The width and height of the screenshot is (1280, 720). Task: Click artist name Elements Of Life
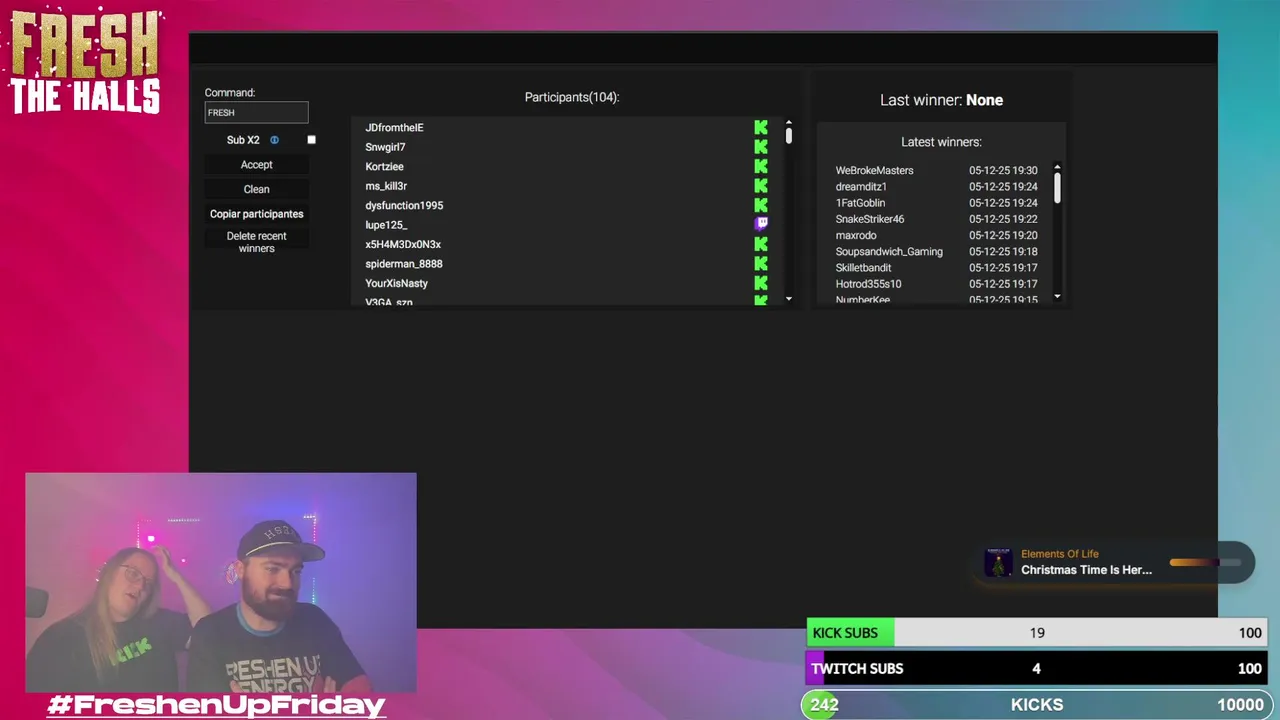[x=1059, y=554]
